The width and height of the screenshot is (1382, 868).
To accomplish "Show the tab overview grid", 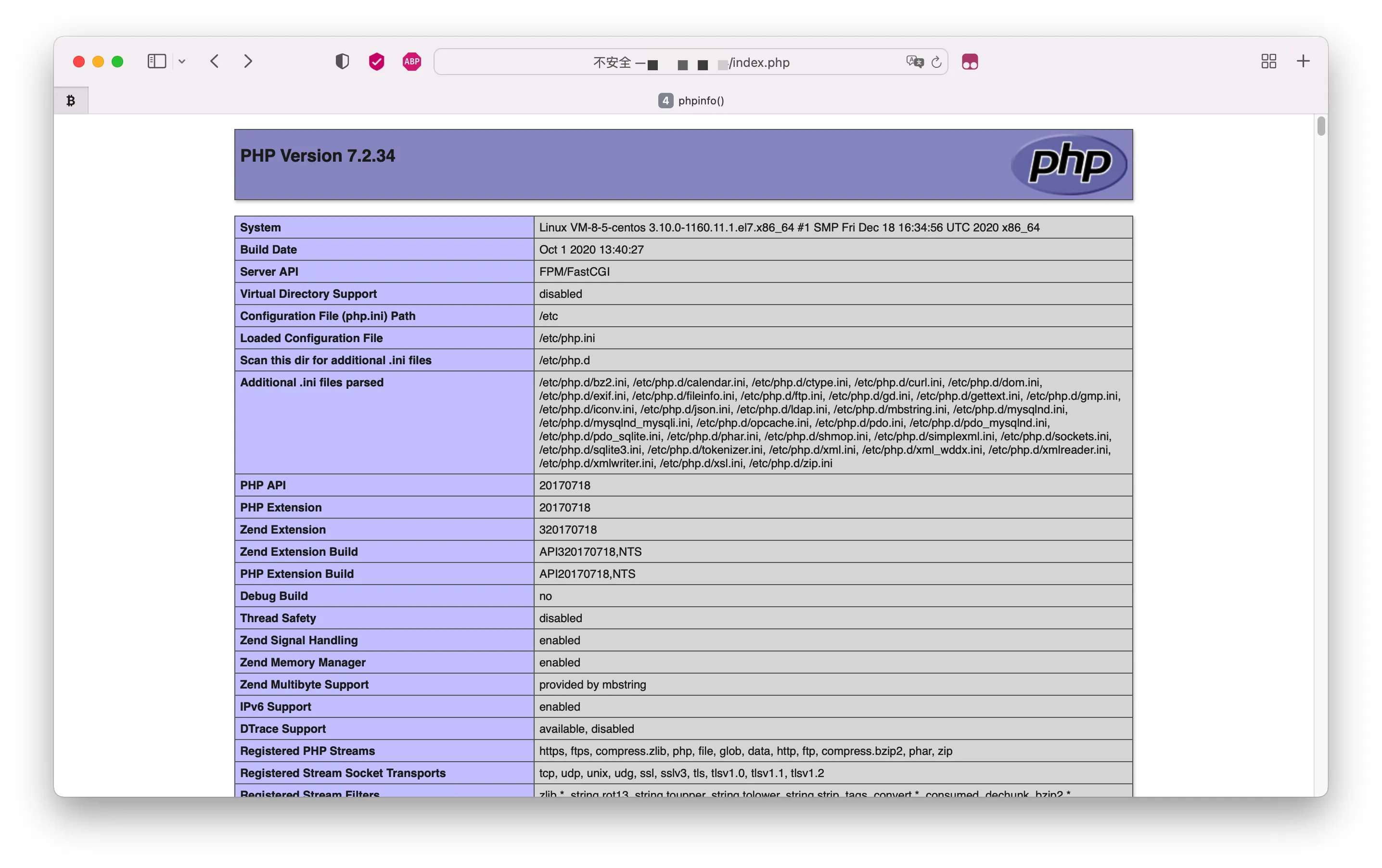I will tap(1268, 62).
